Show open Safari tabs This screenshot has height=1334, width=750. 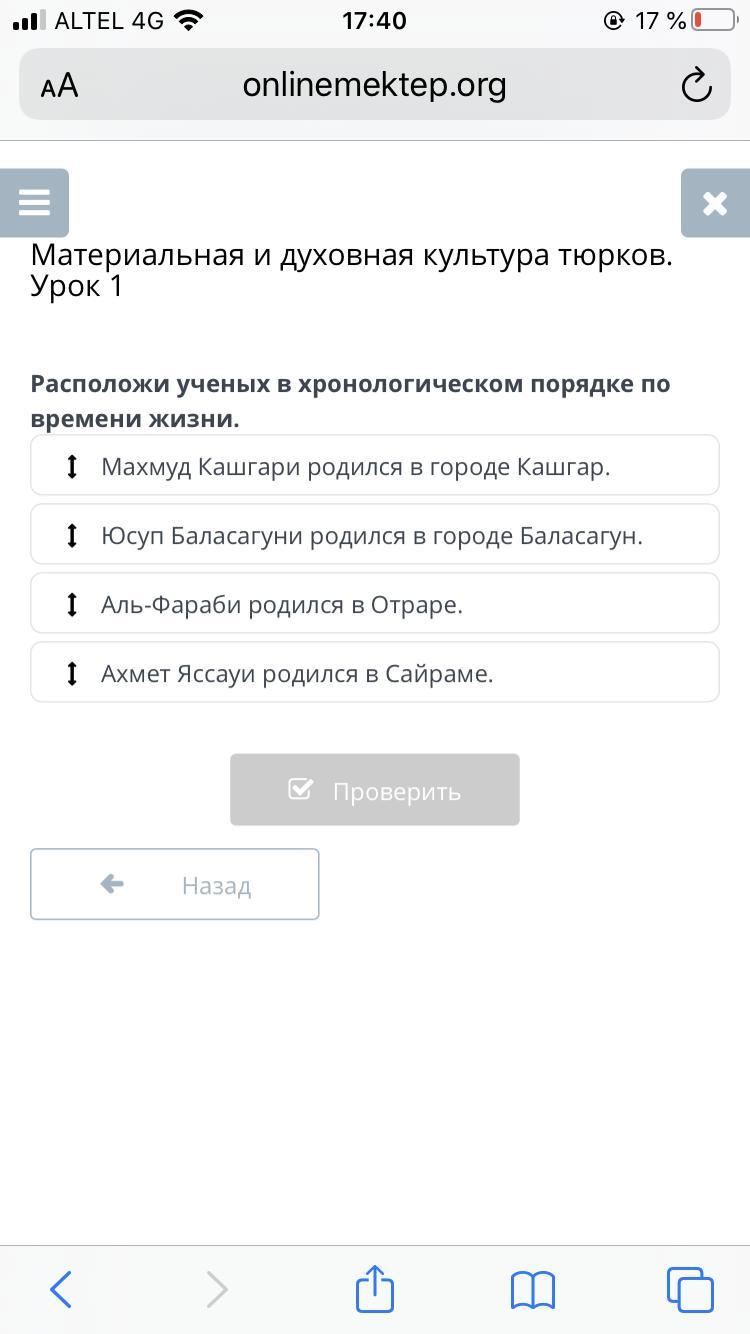(689, 1289)
